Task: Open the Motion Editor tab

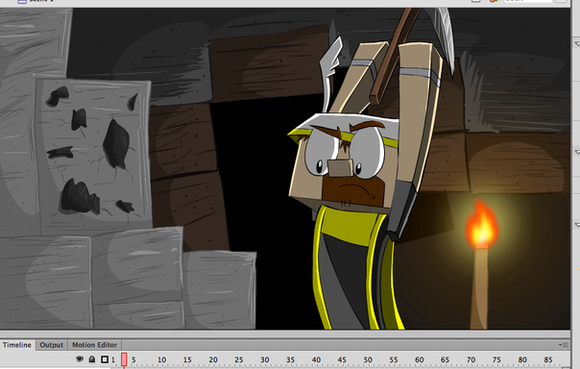Action: click(x=94, y=345)
